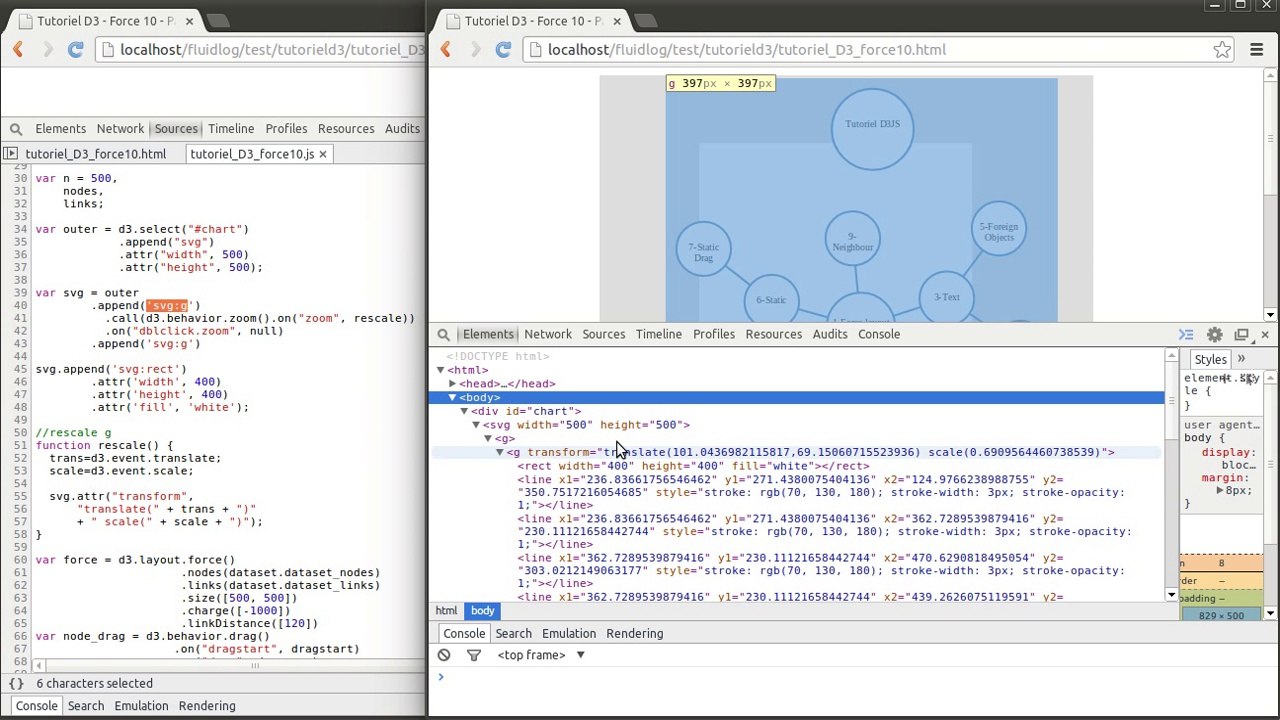Click the Tutoriel D3JS node circle
The width and height of the screenshot is (1280, 720).
point(872,129)
